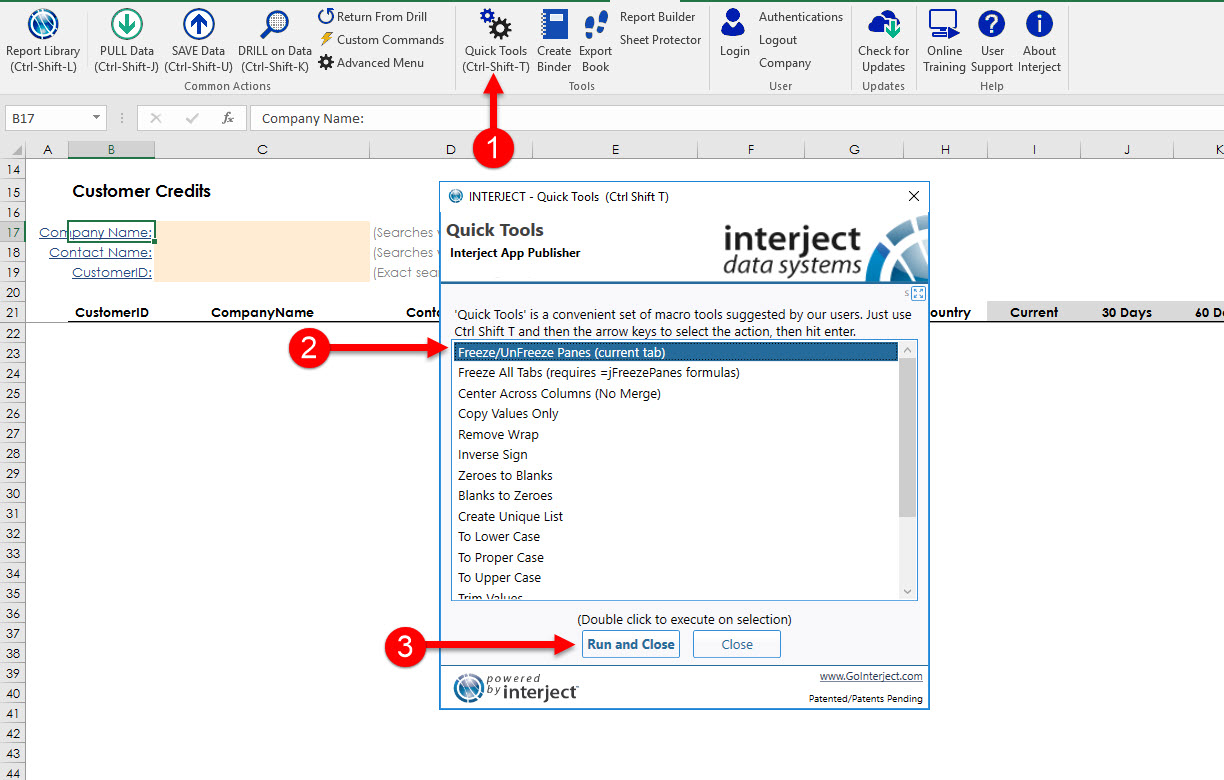Open User Support help
The width and height of the screenshot is (1224, 780).
pyautogui.click(x=992, y=40)
